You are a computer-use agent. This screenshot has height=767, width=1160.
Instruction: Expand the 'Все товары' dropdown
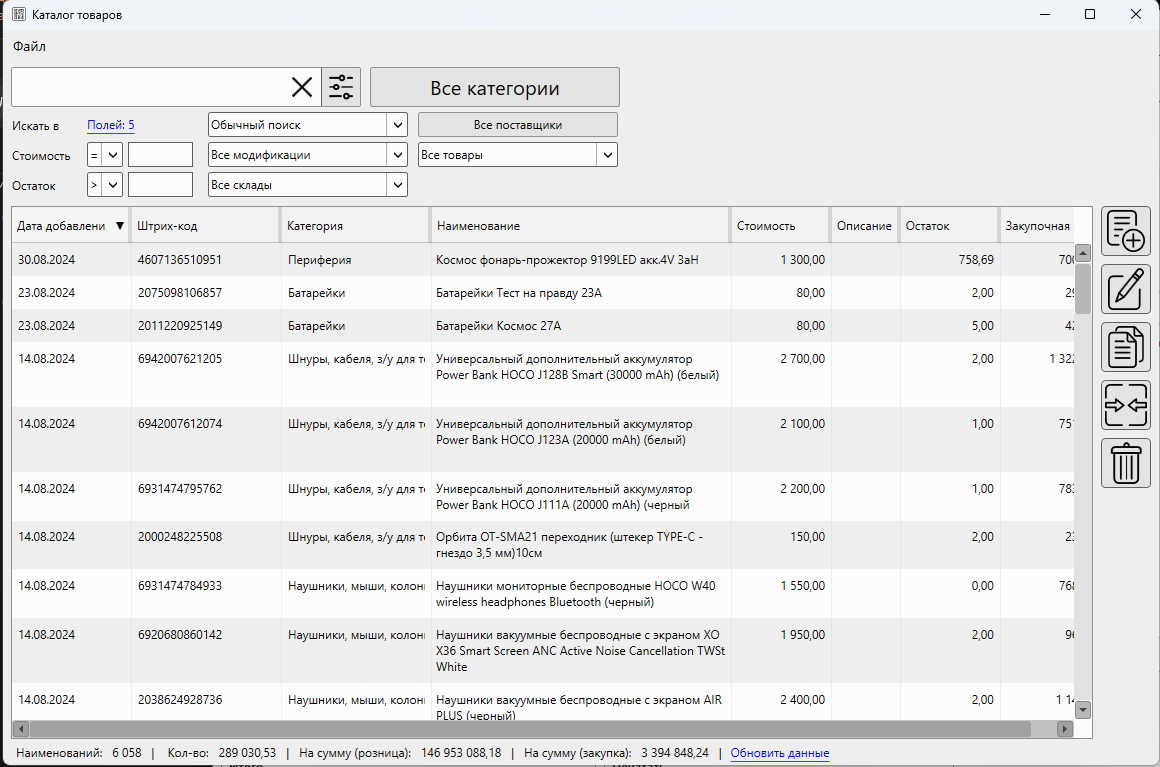click(x=517, y=155)
